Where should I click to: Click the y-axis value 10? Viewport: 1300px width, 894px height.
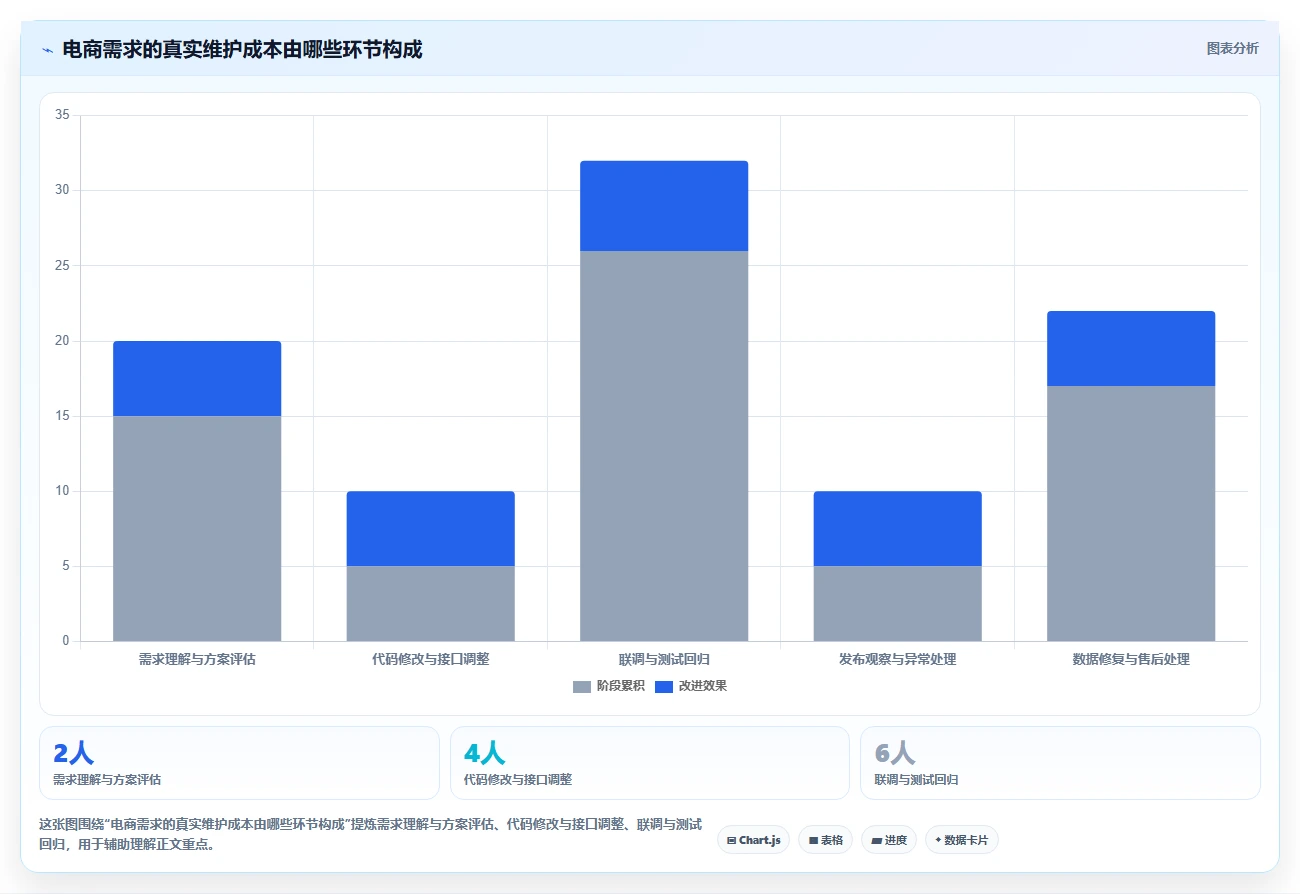coord(62,491)
